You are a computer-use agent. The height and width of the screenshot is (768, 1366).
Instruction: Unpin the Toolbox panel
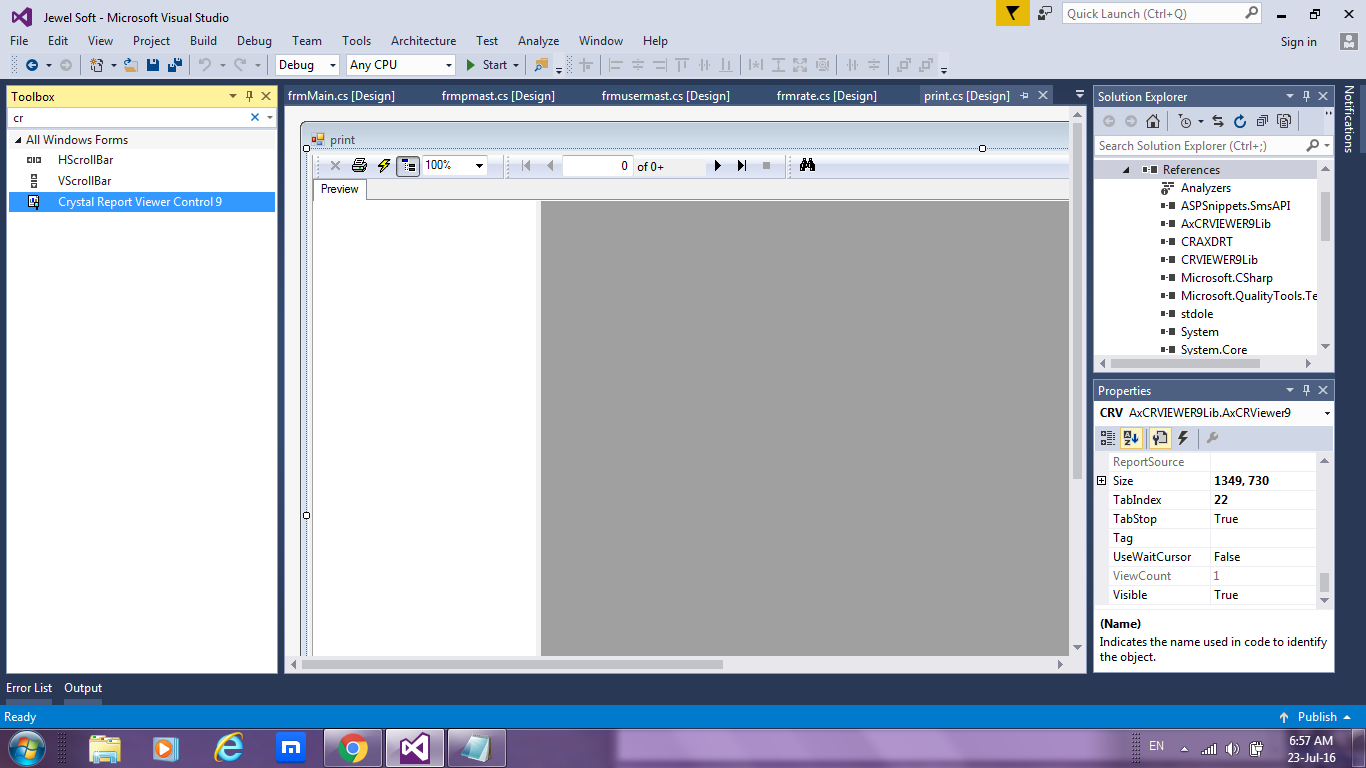(248, 96)
